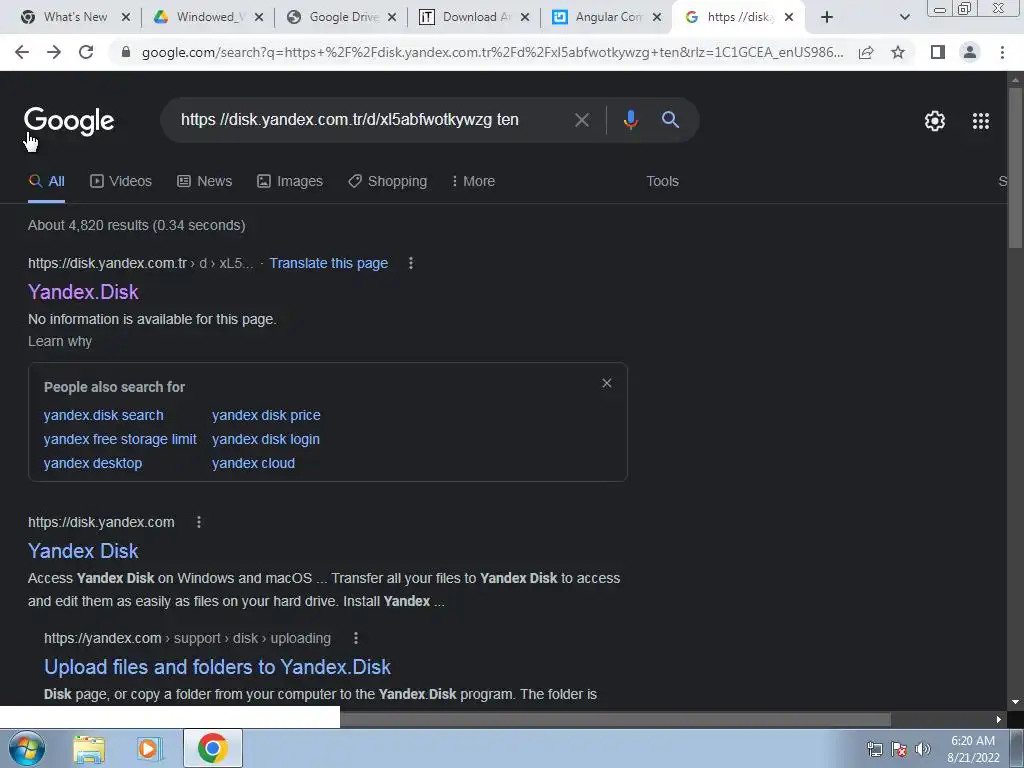This screenshot has height=768, width=1024.
Task: Select the All results tab
Action: 47,182
